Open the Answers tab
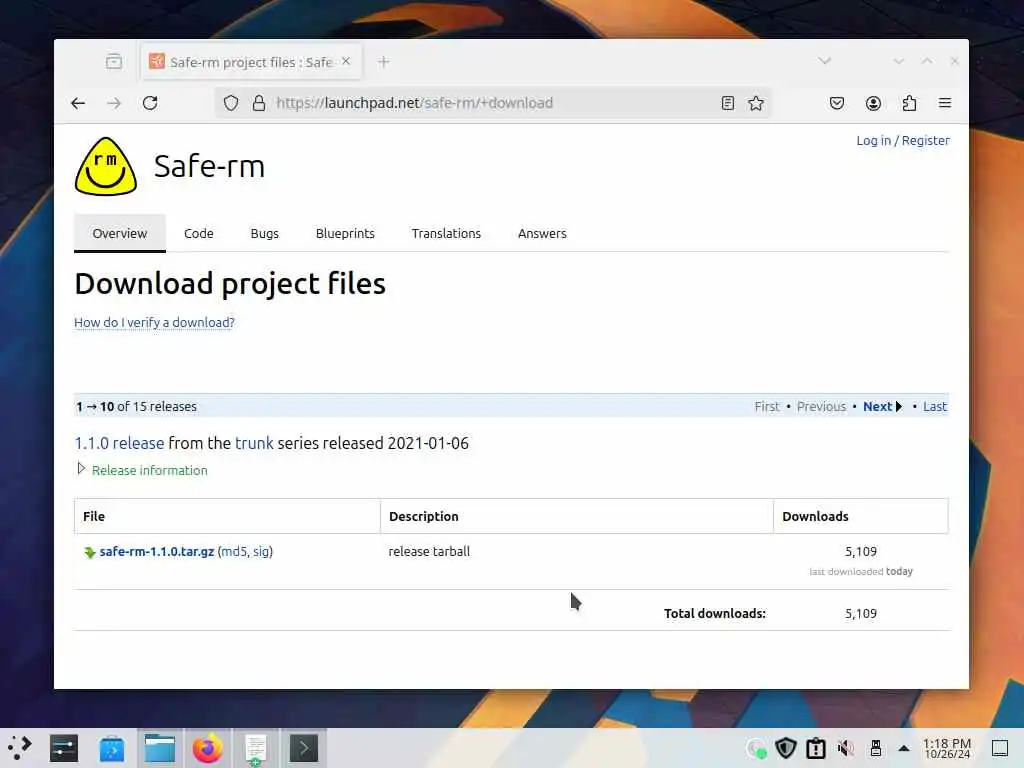The image size is (1024, 768). coord(542,233)
